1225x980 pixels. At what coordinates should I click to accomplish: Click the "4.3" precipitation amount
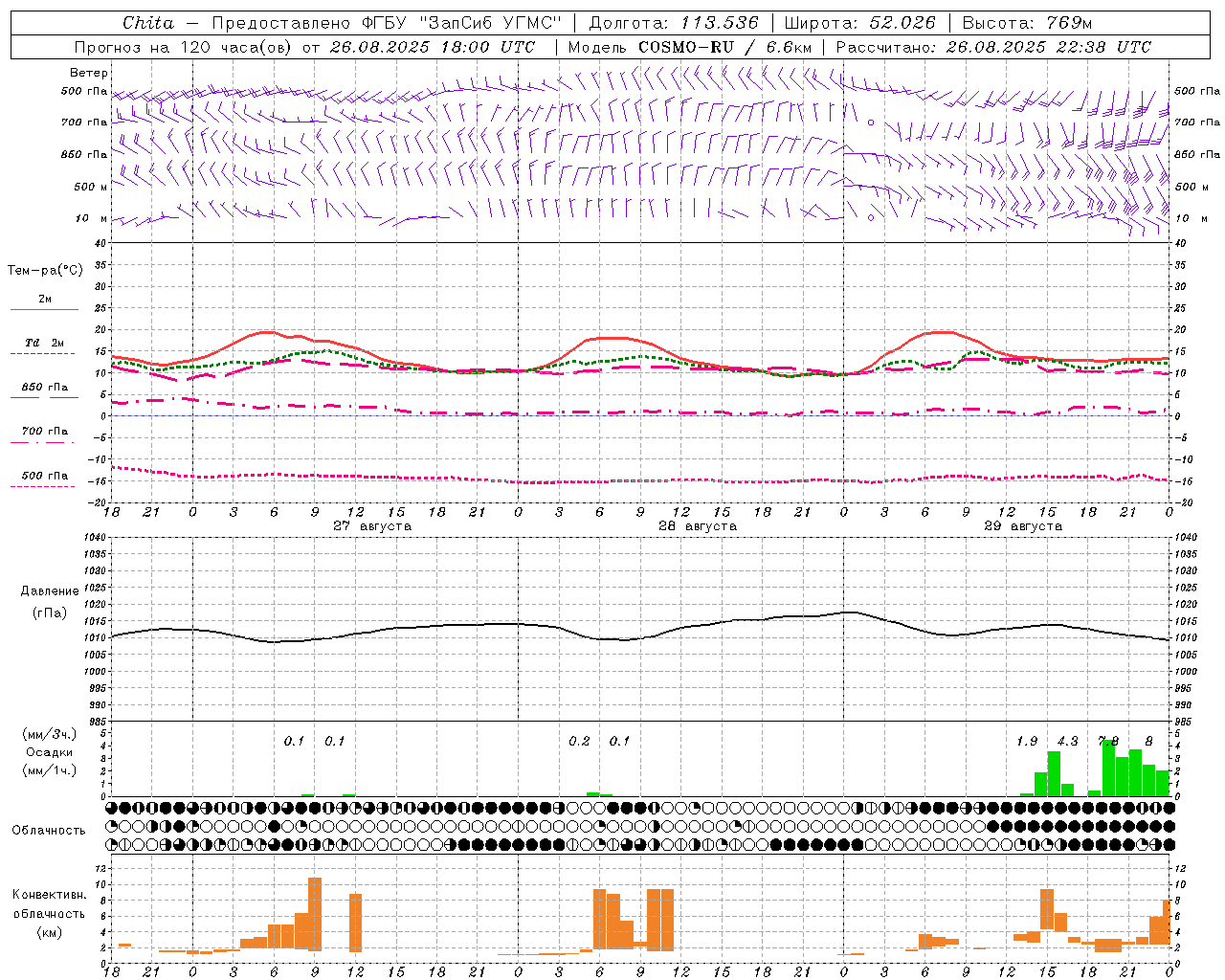pyautogui.click(x=1067, y=742)
